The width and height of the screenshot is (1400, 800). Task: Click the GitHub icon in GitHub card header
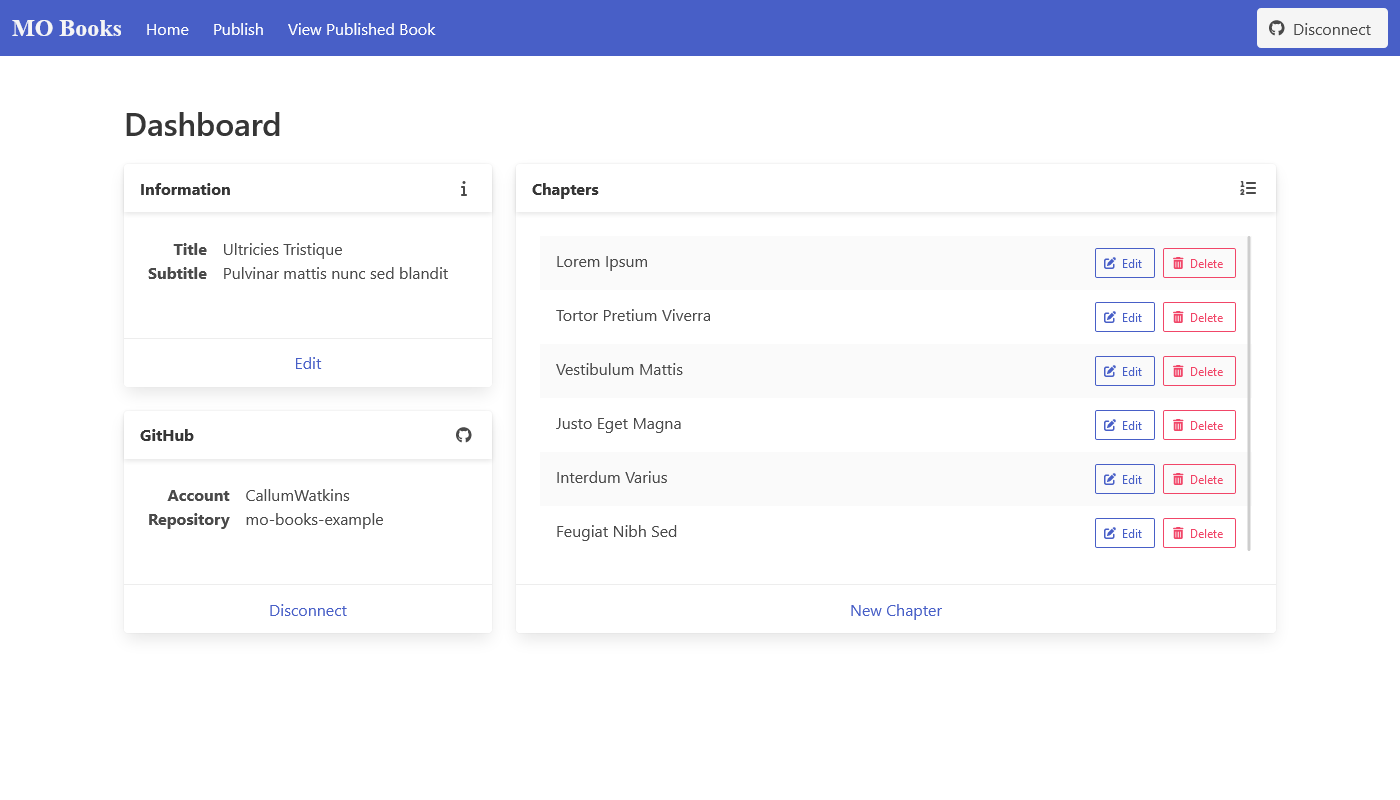click(463, 435)
